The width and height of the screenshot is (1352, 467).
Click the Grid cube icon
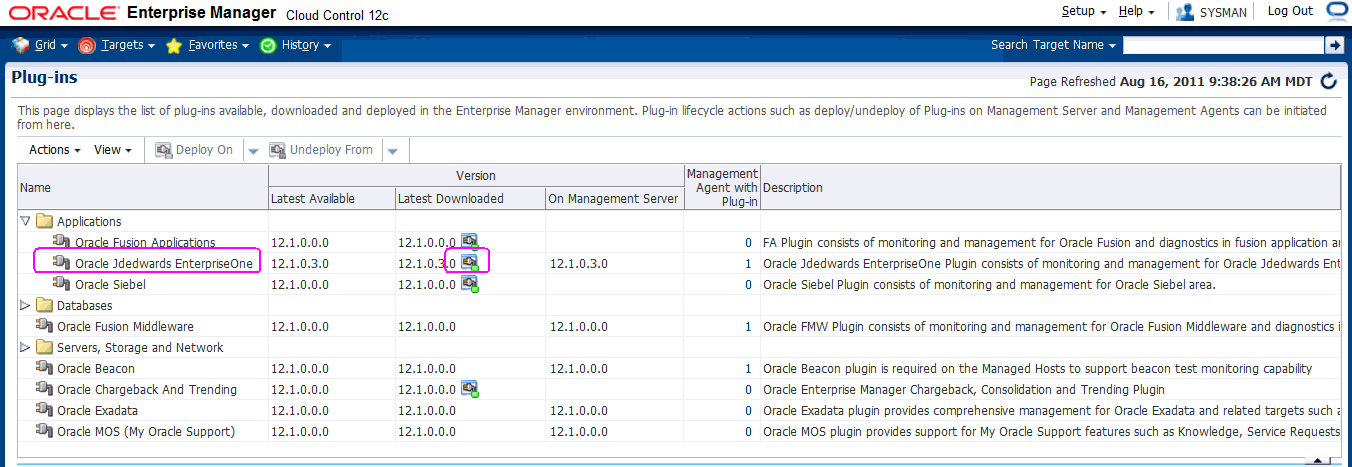[20, 45]
